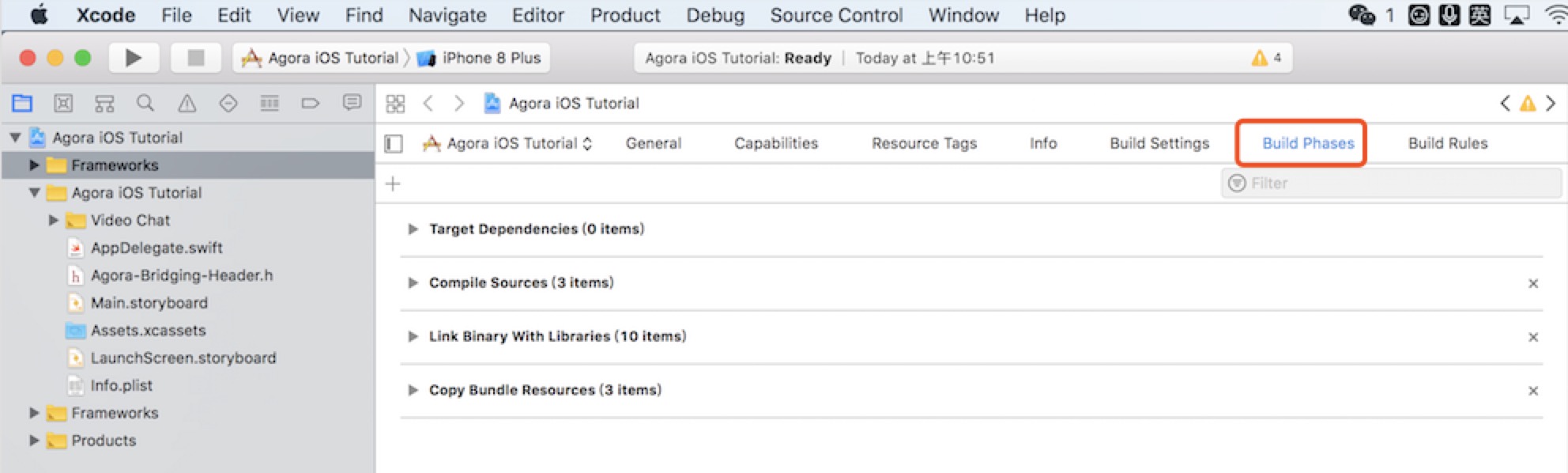
Task: Select Agora-Bridging-Header.h file
Action: pyautogui.click(x=182, y=276)
